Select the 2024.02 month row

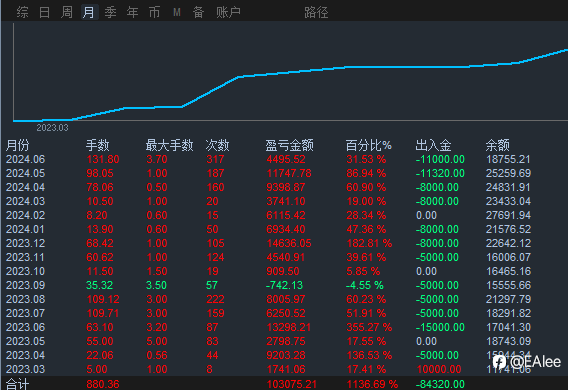pyautogui.click(x=268, y=215)
